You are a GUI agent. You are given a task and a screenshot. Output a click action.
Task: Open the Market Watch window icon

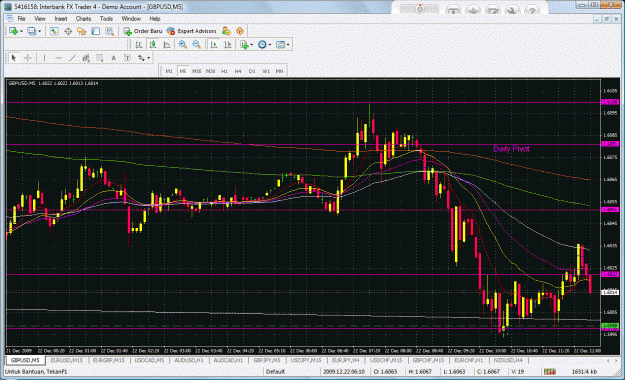coord(54,31)
